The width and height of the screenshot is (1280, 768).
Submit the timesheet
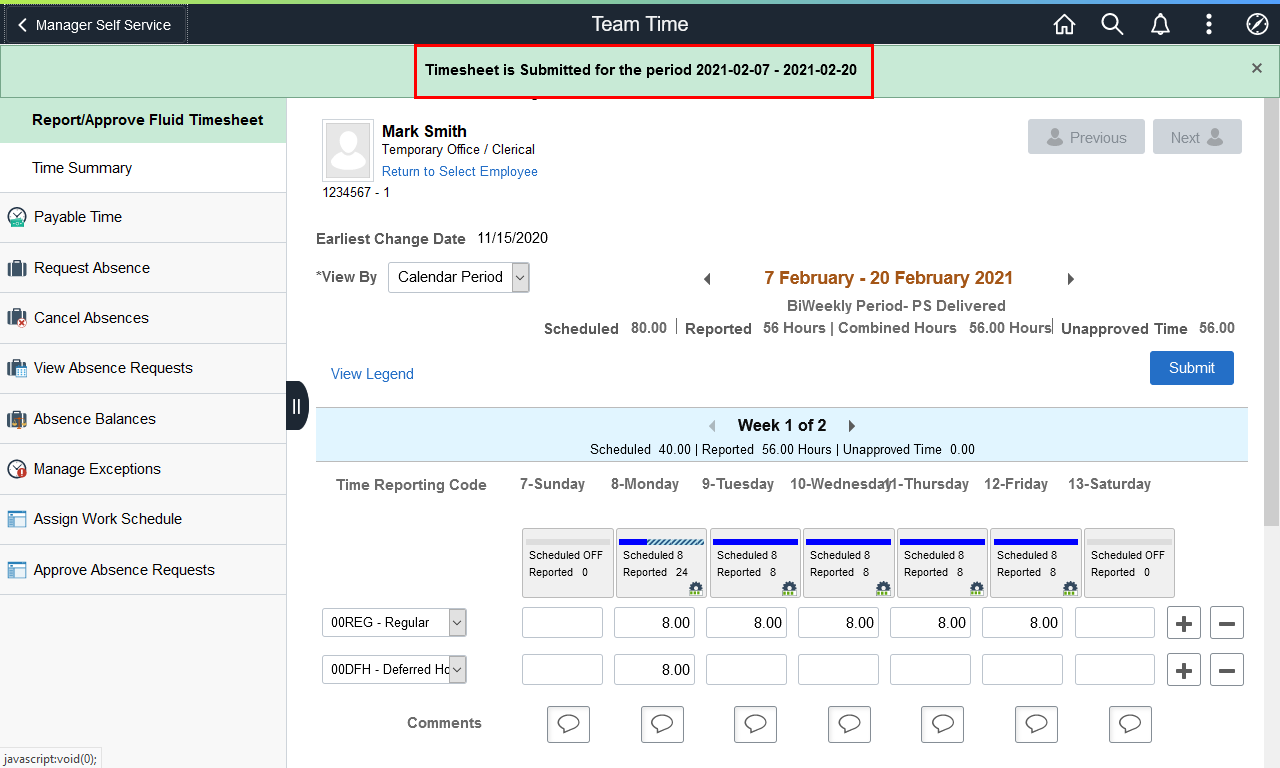1192,368
